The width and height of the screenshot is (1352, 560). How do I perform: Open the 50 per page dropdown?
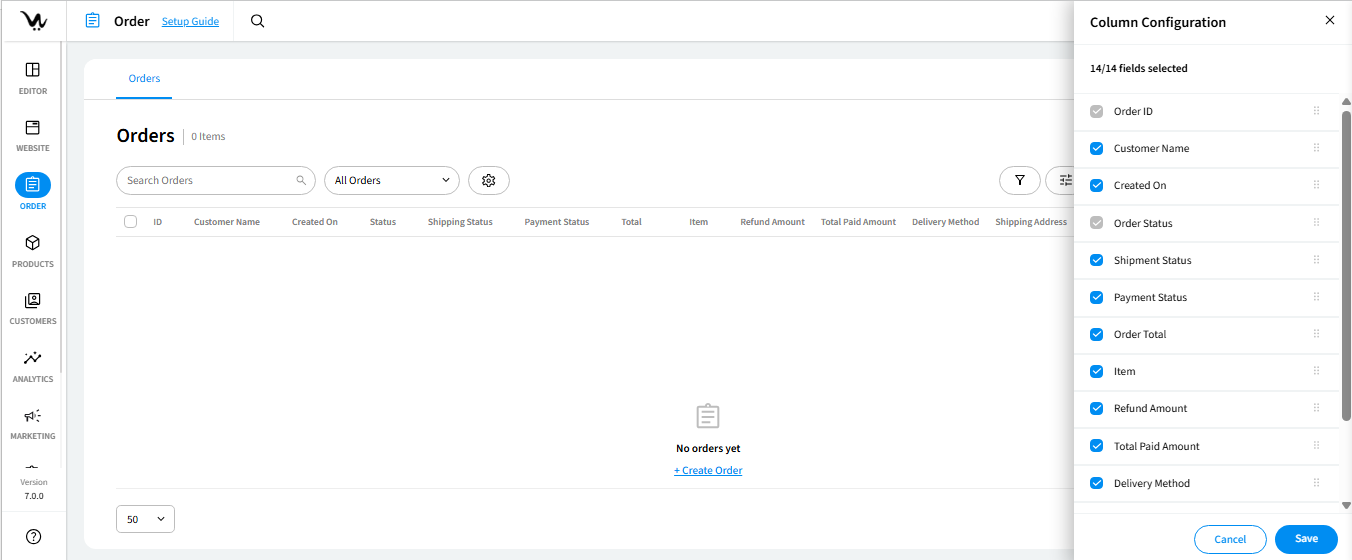[145, 519]
